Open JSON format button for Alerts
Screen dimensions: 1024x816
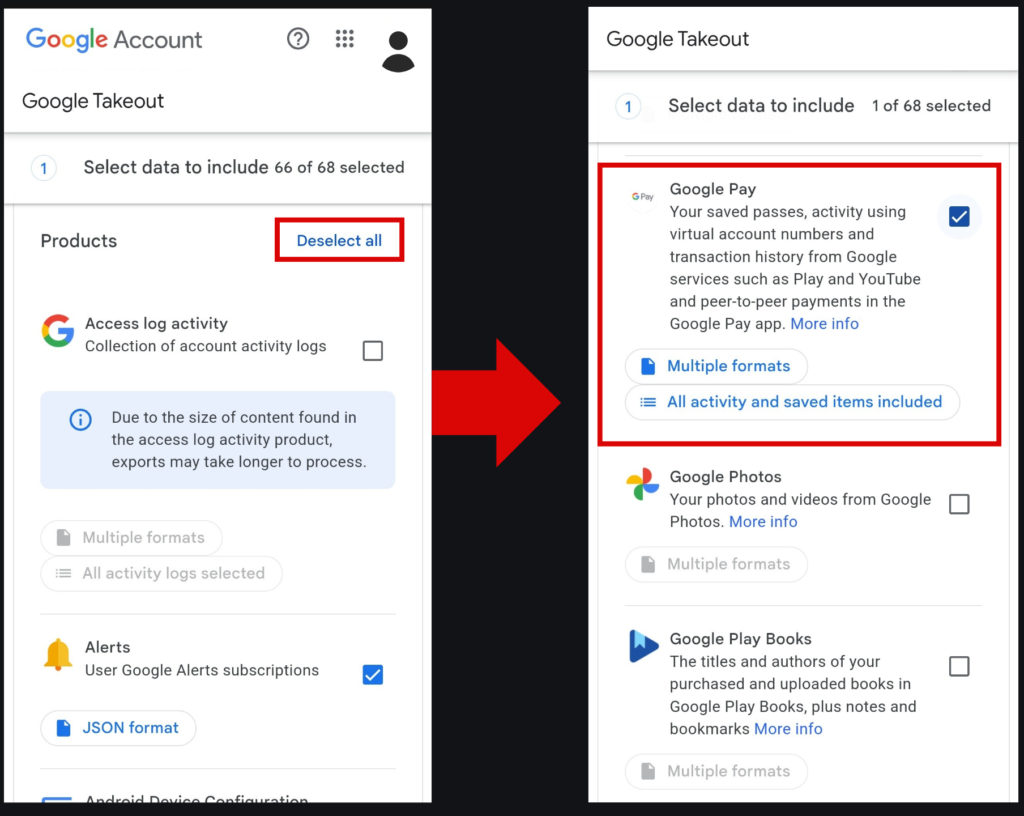click(118, 728)
